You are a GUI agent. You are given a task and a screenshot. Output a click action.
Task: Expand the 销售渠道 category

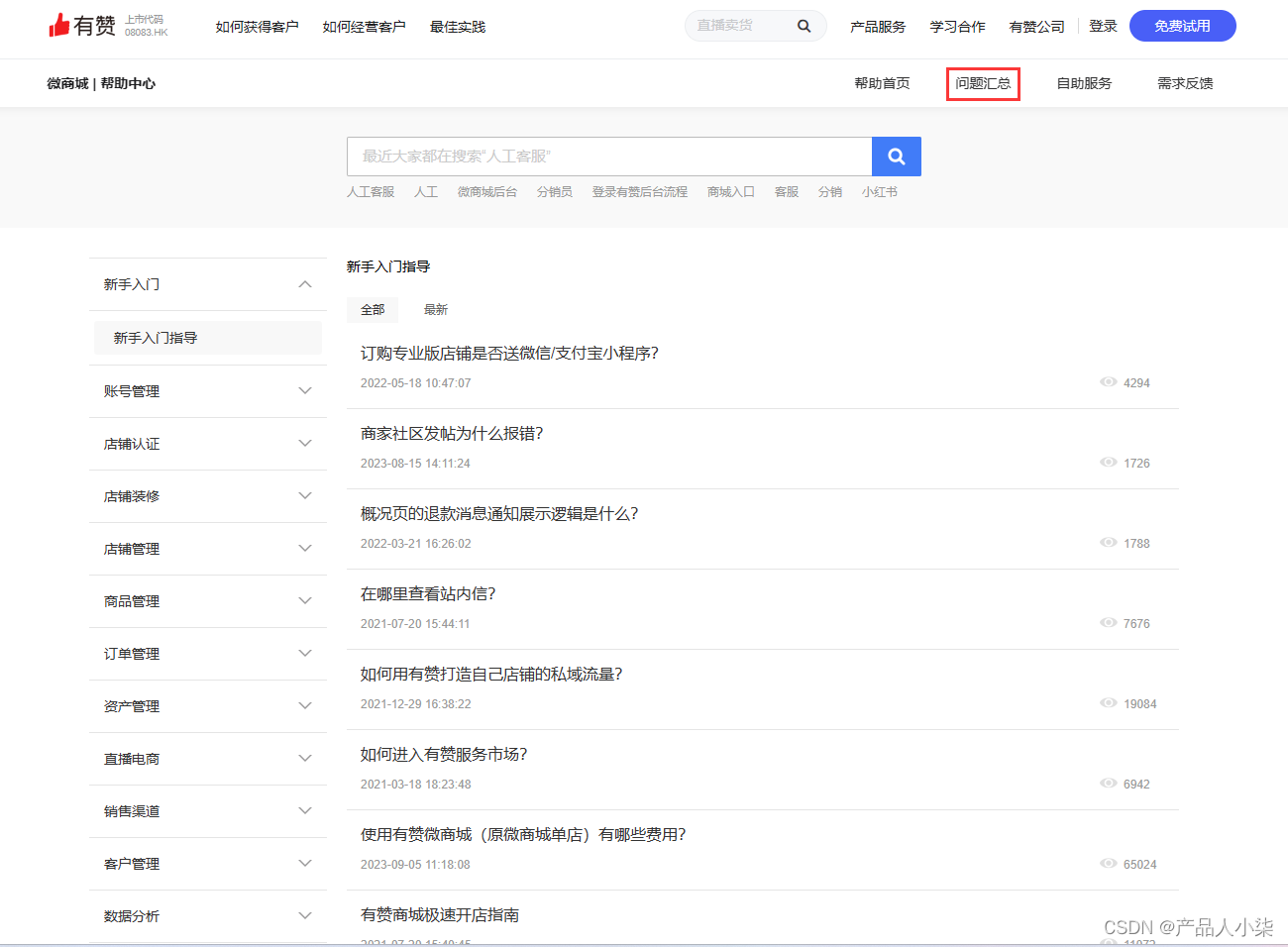click(x=208, y=811)
